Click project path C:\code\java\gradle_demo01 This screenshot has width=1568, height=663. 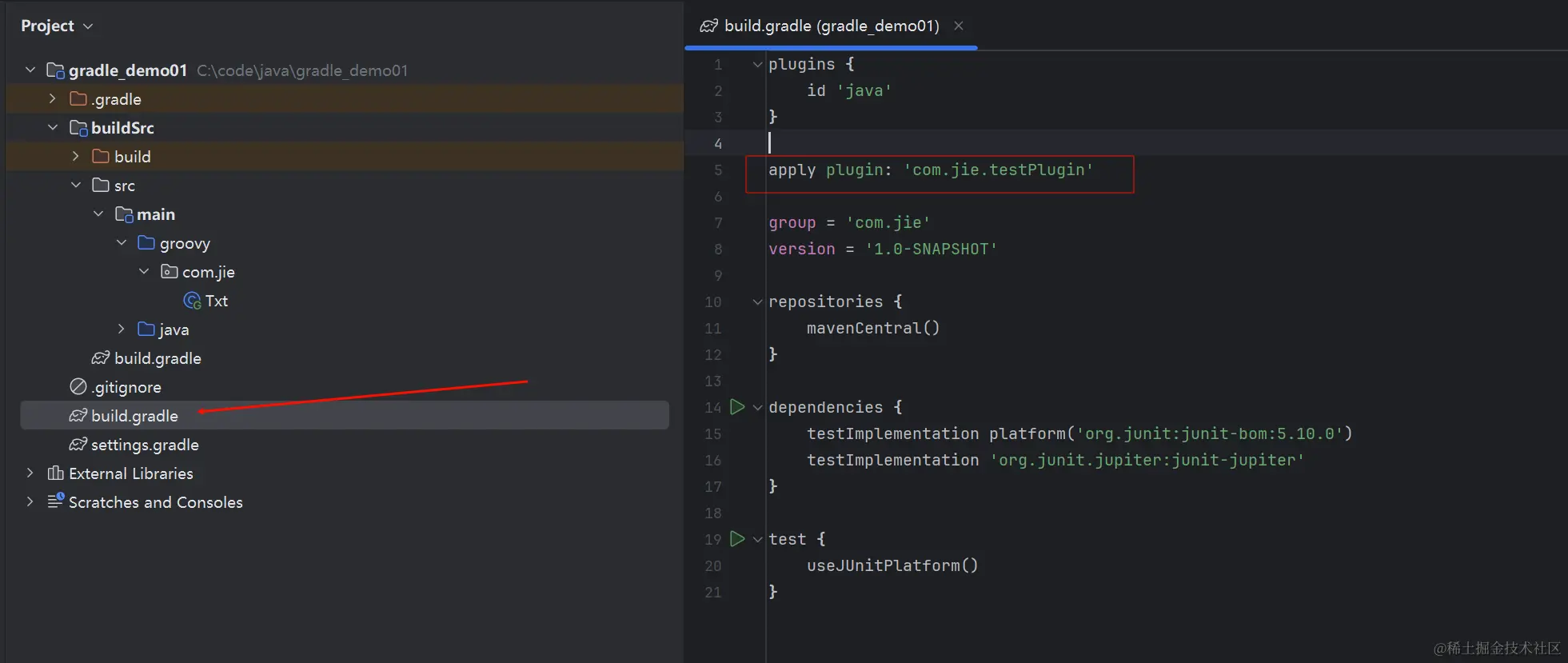click(x=302, y=70)
